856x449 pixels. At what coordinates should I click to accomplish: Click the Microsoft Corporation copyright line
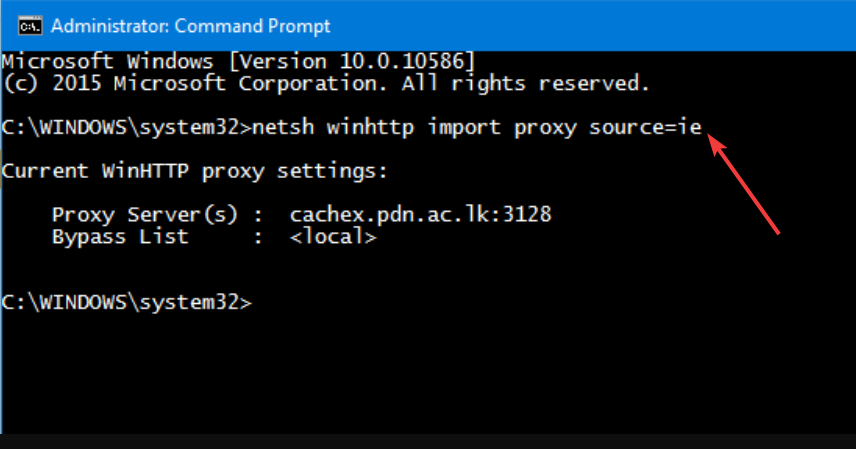click(x=326, y=84)
